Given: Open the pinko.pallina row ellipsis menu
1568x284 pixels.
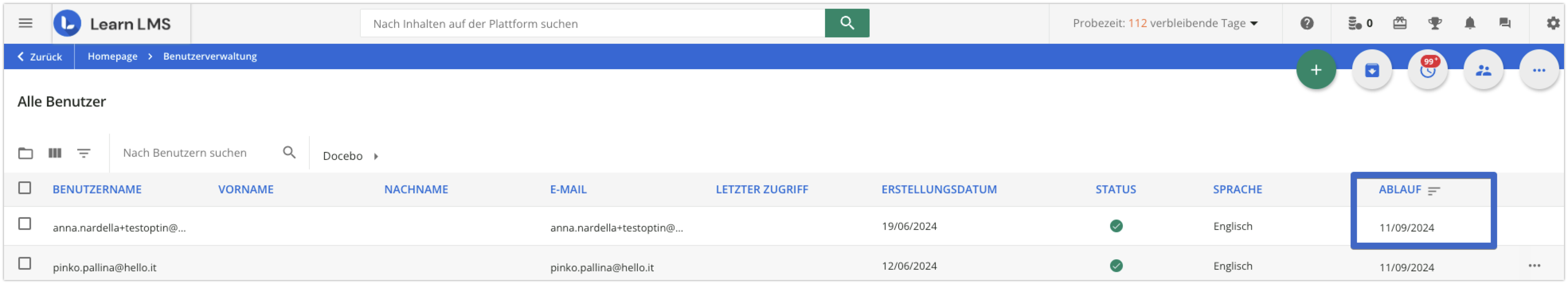Looking at the screenshot, I should (1534, 266).
